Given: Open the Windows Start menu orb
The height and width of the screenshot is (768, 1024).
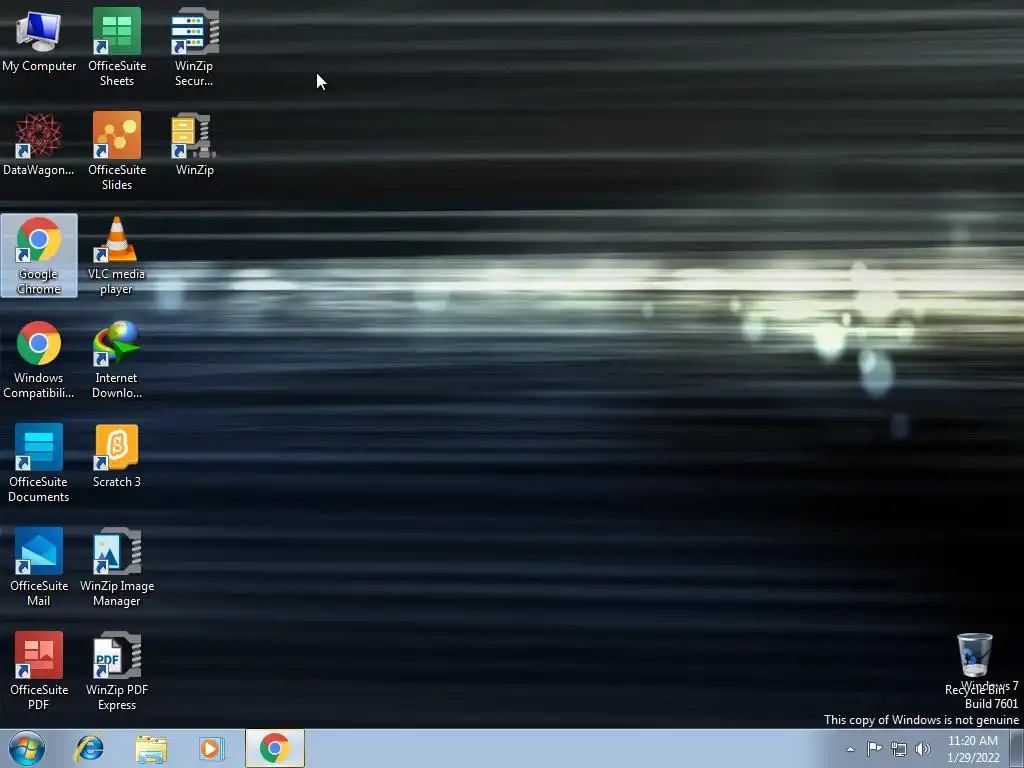Looking at the screenshot, I should pos(27,748).
